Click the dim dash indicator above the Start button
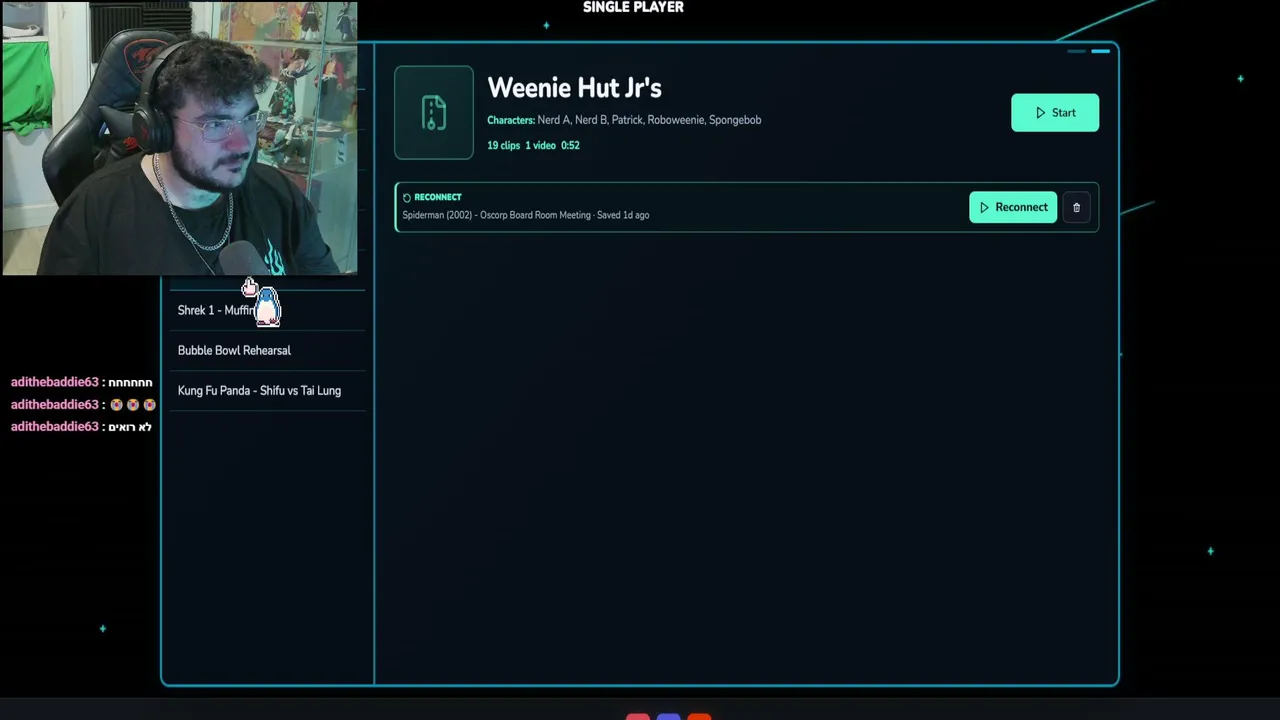Viewport: 1280px width, 720px height. click(x=1076, y=51)
